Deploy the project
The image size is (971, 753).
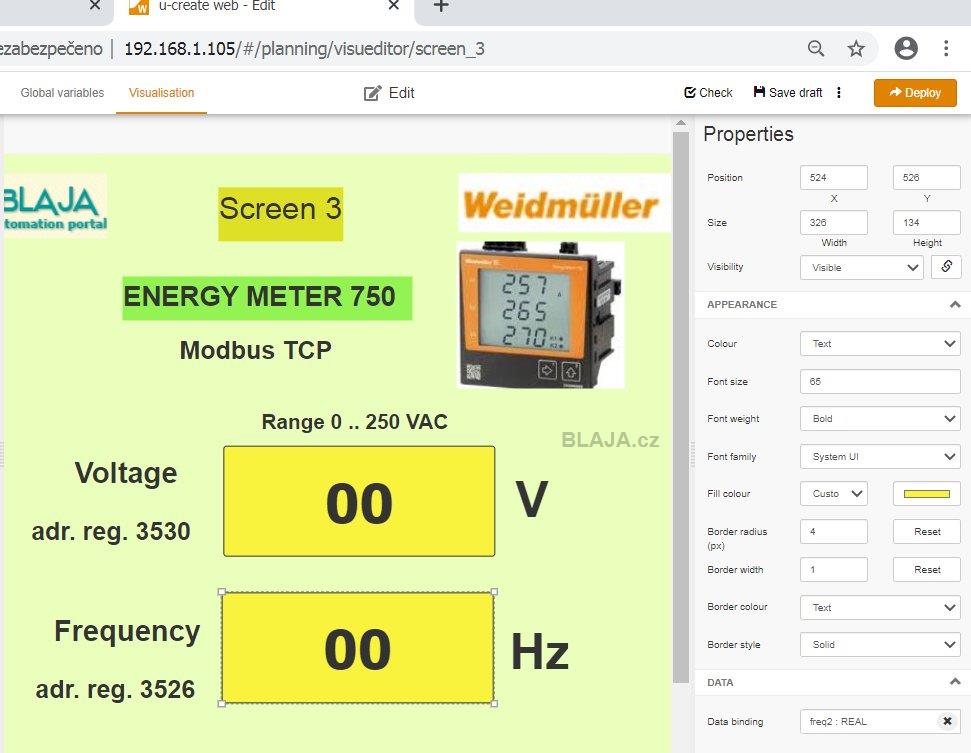coord(915,93)
